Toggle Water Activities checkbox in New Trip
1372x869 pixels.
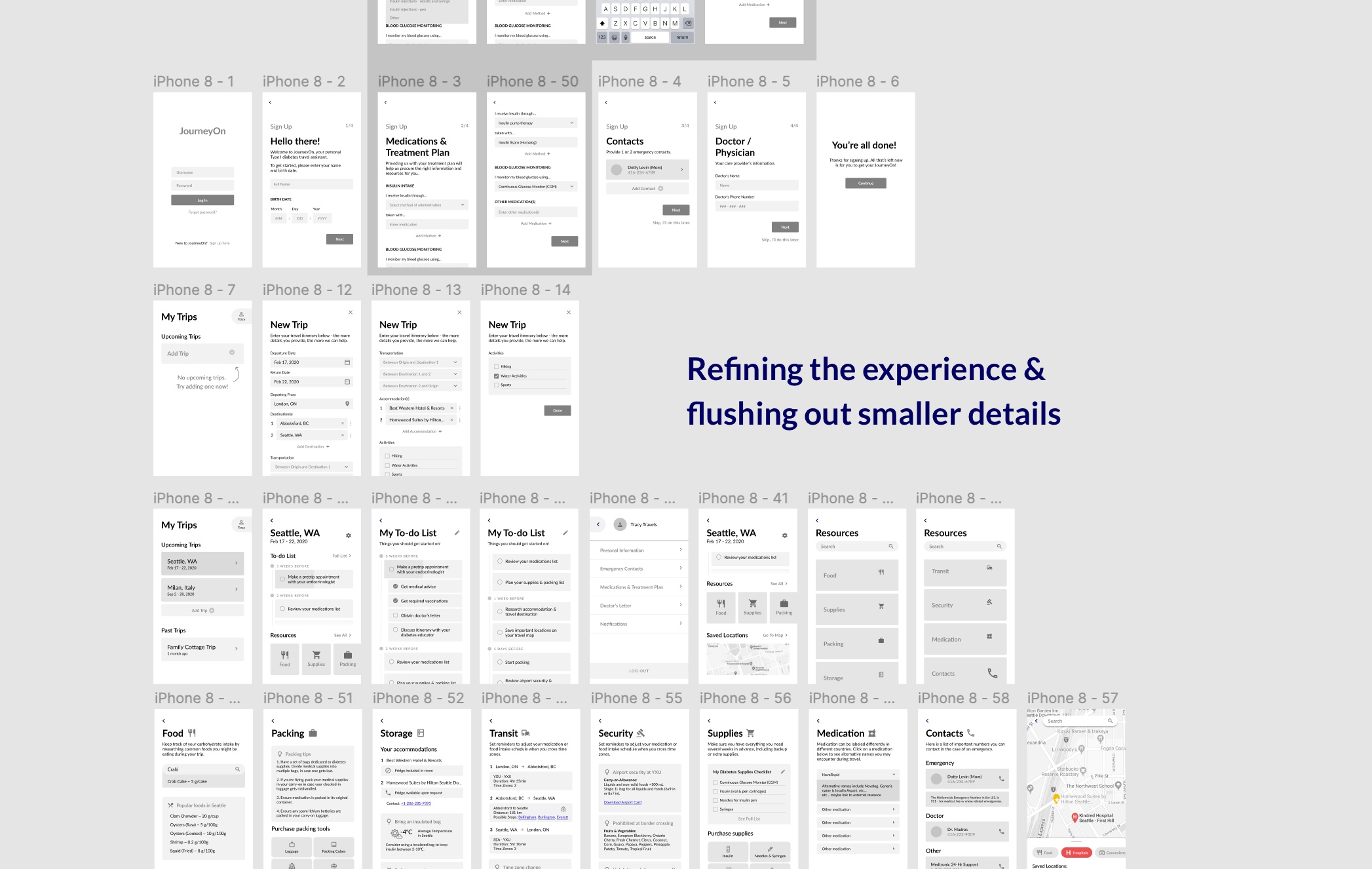tap(496, 376)
